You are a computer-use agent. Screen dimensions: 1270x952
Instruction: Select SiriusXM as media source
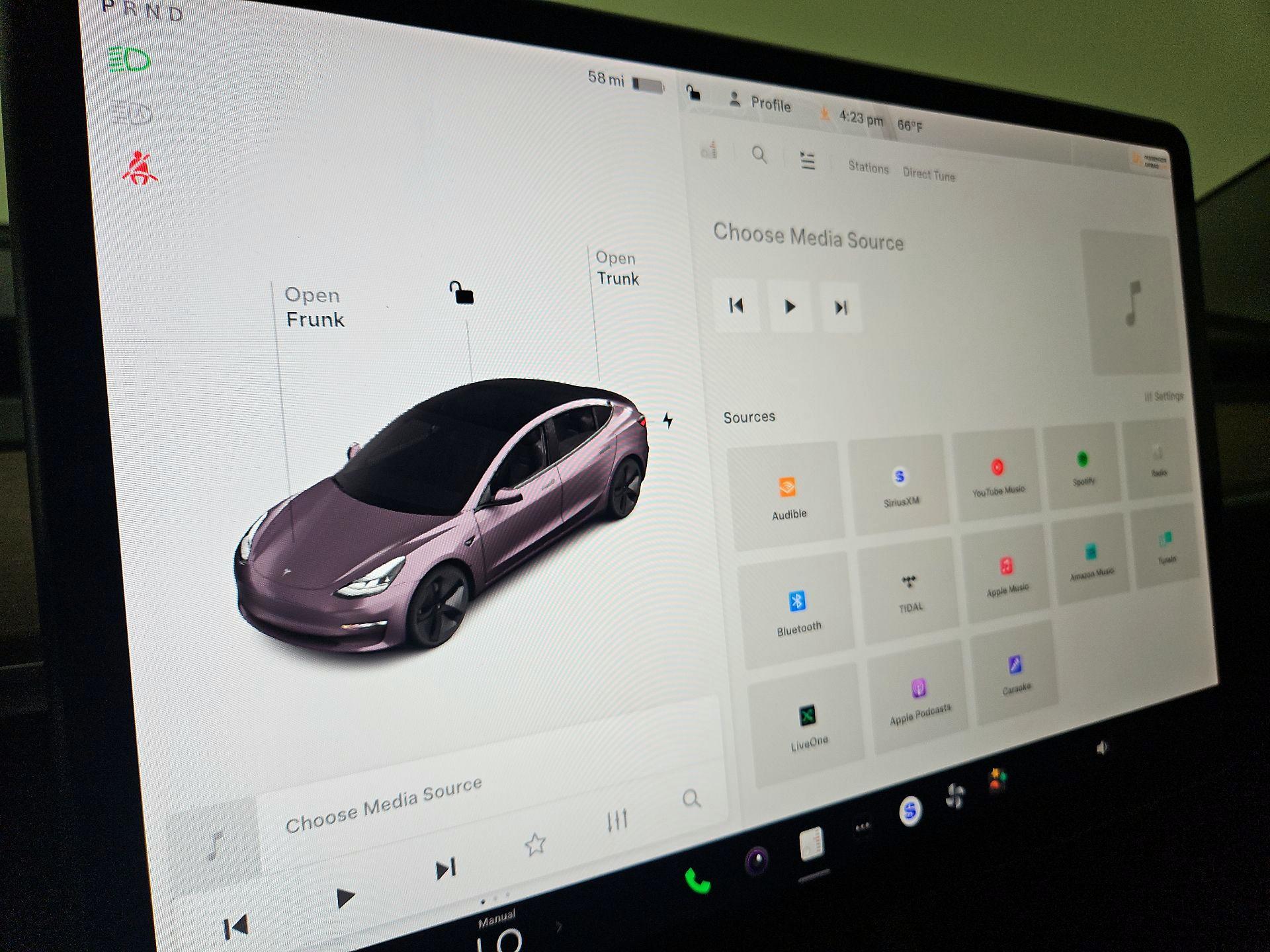pos(900,486)
